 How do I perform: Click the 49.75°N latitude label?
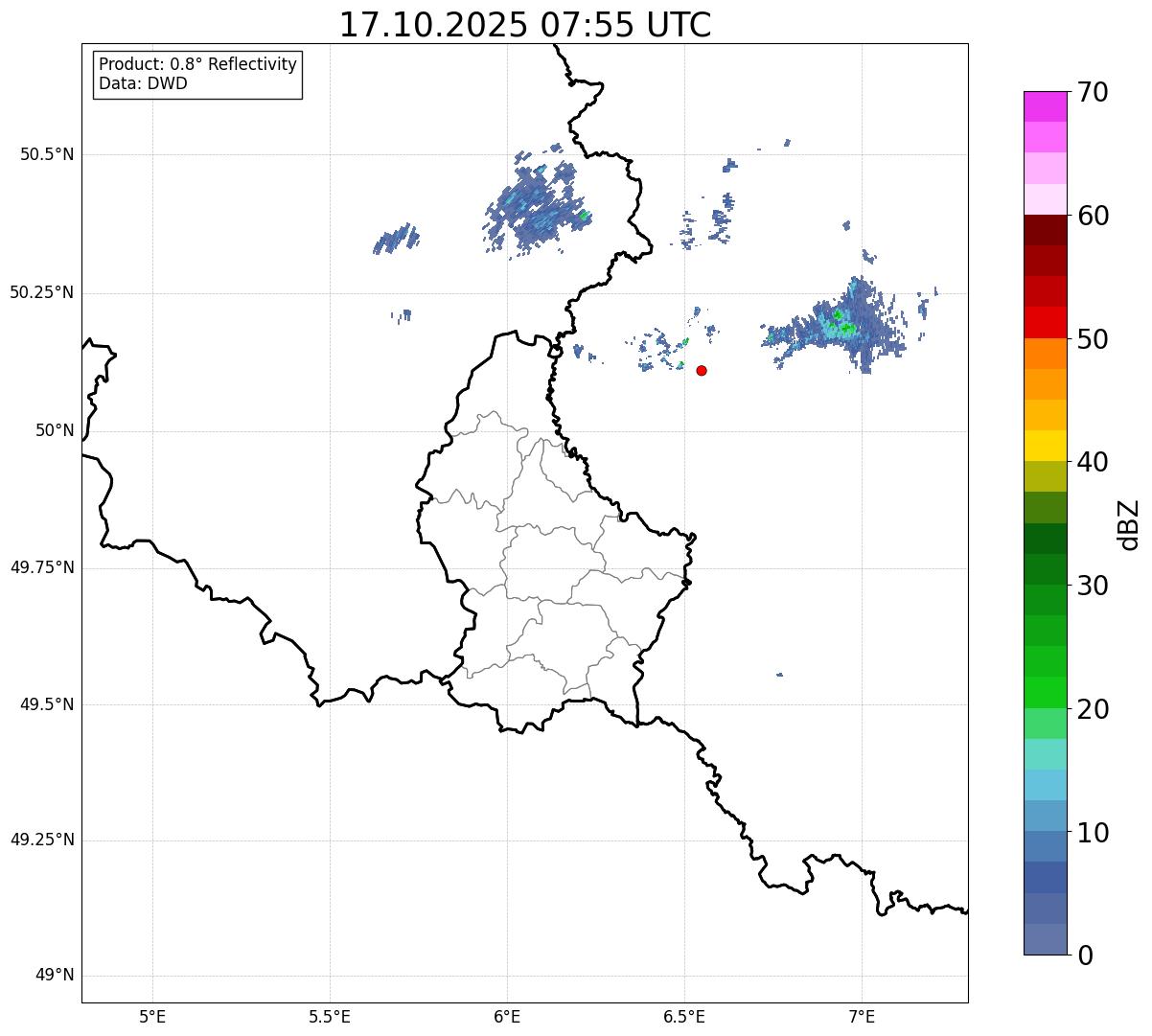coord(41,567)
